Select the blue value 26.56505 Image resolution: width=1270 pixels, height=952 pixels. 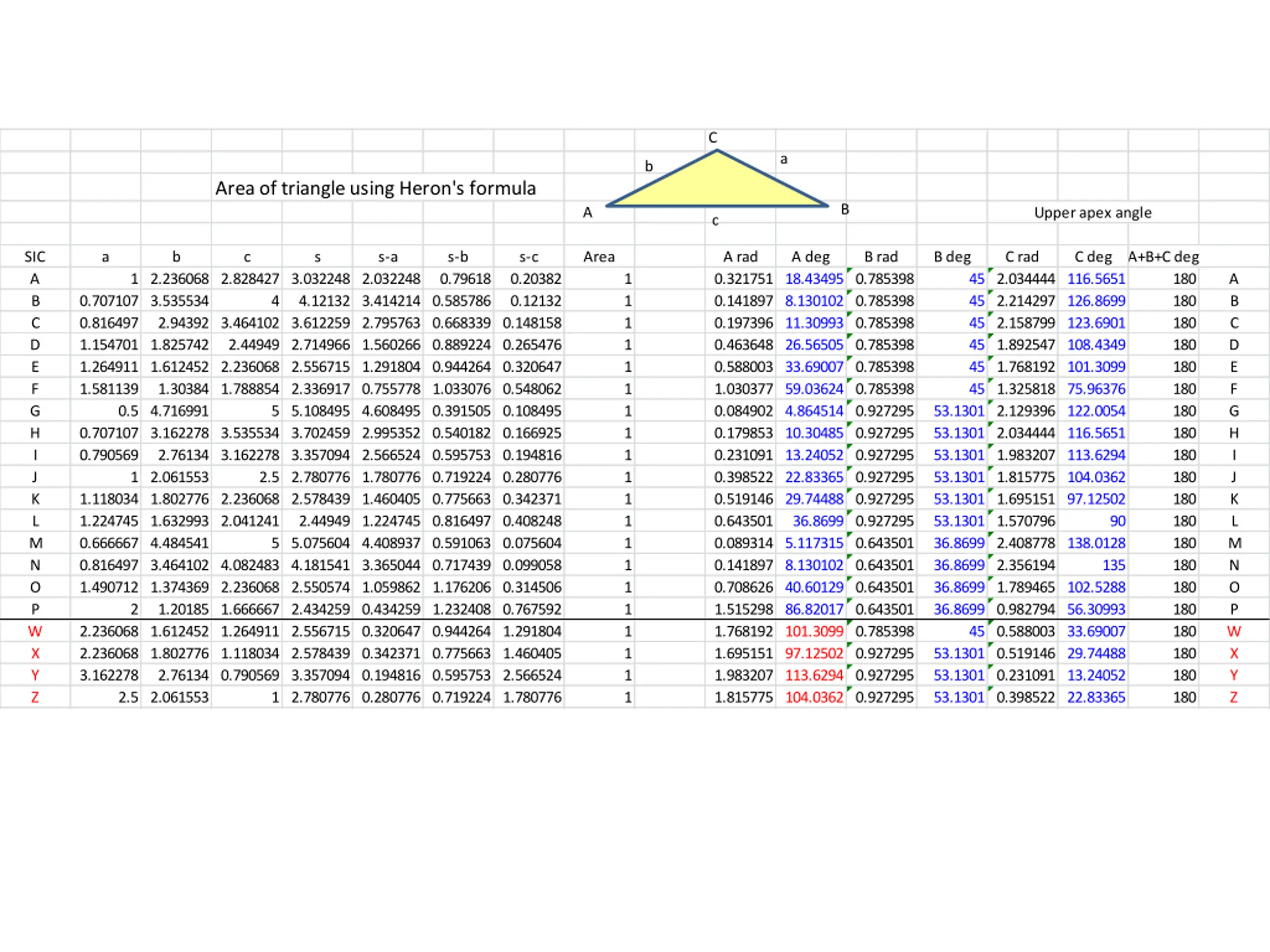pos(814,345)
